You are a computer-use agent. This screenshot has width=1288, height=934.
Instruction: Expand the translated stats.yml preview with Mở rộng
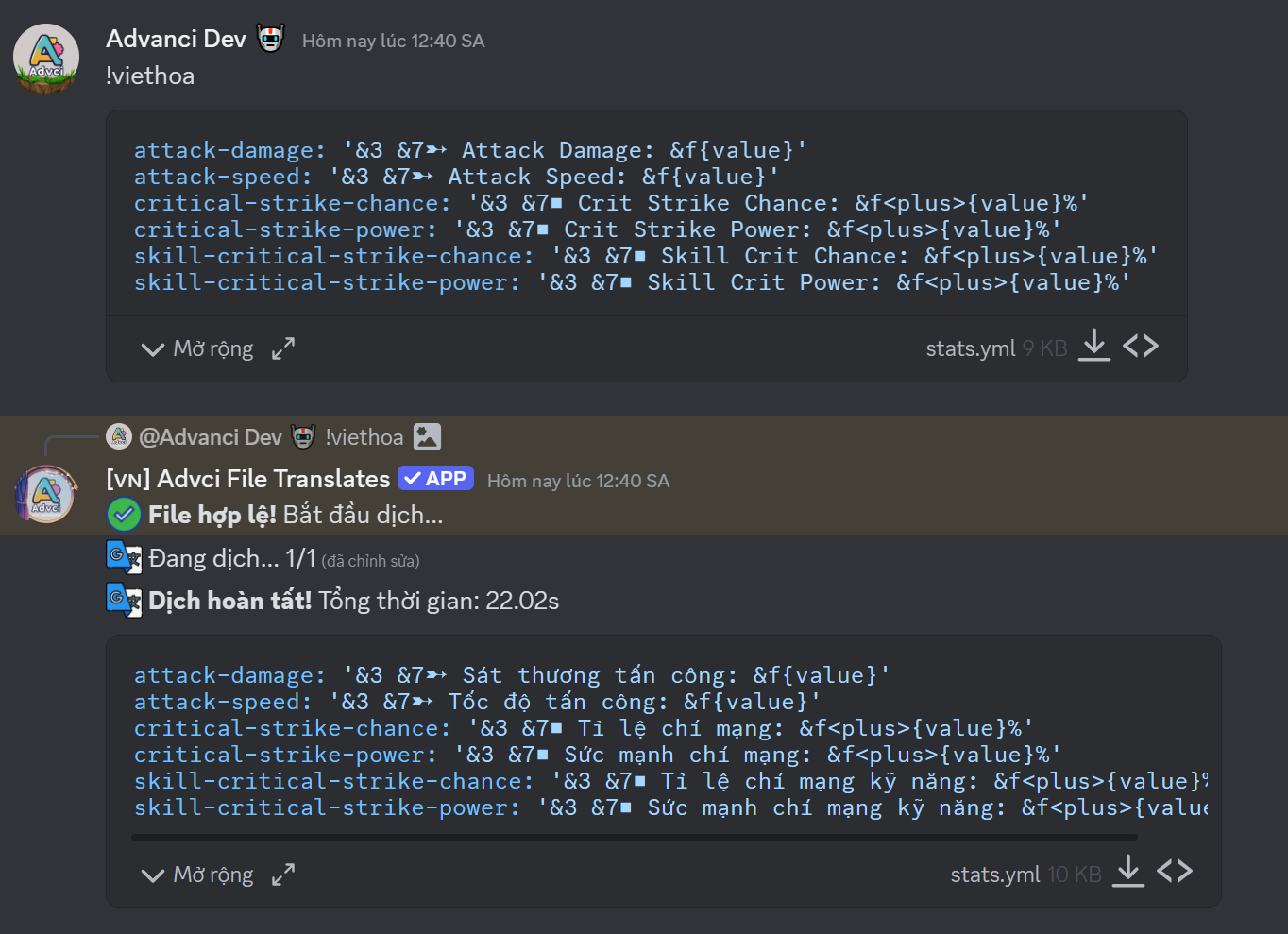click(x=198, y=875)
